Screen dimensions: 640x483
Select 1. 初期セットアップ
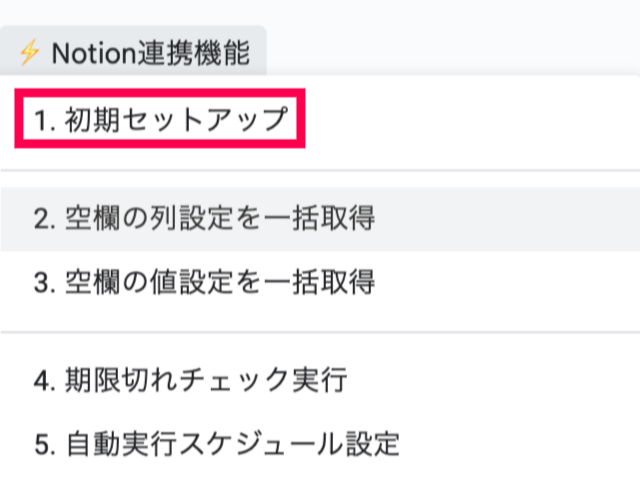click(160, 121)
